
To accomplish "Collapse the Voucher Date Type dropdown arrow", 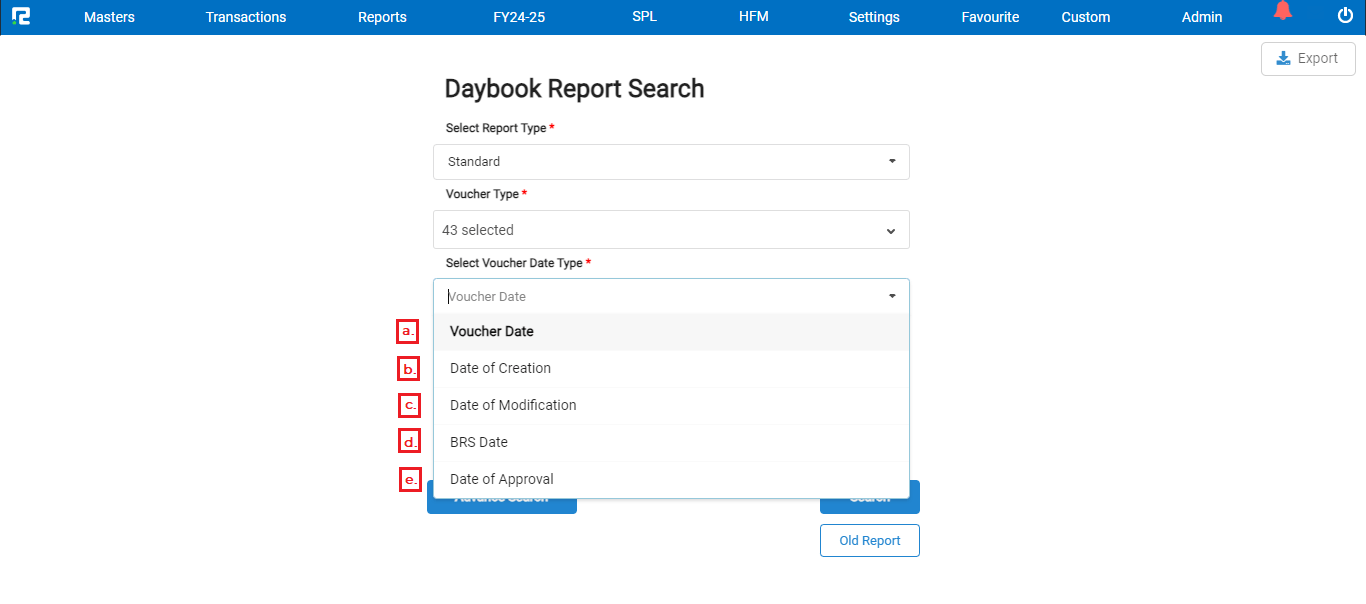I will click(x=891, y=297).
